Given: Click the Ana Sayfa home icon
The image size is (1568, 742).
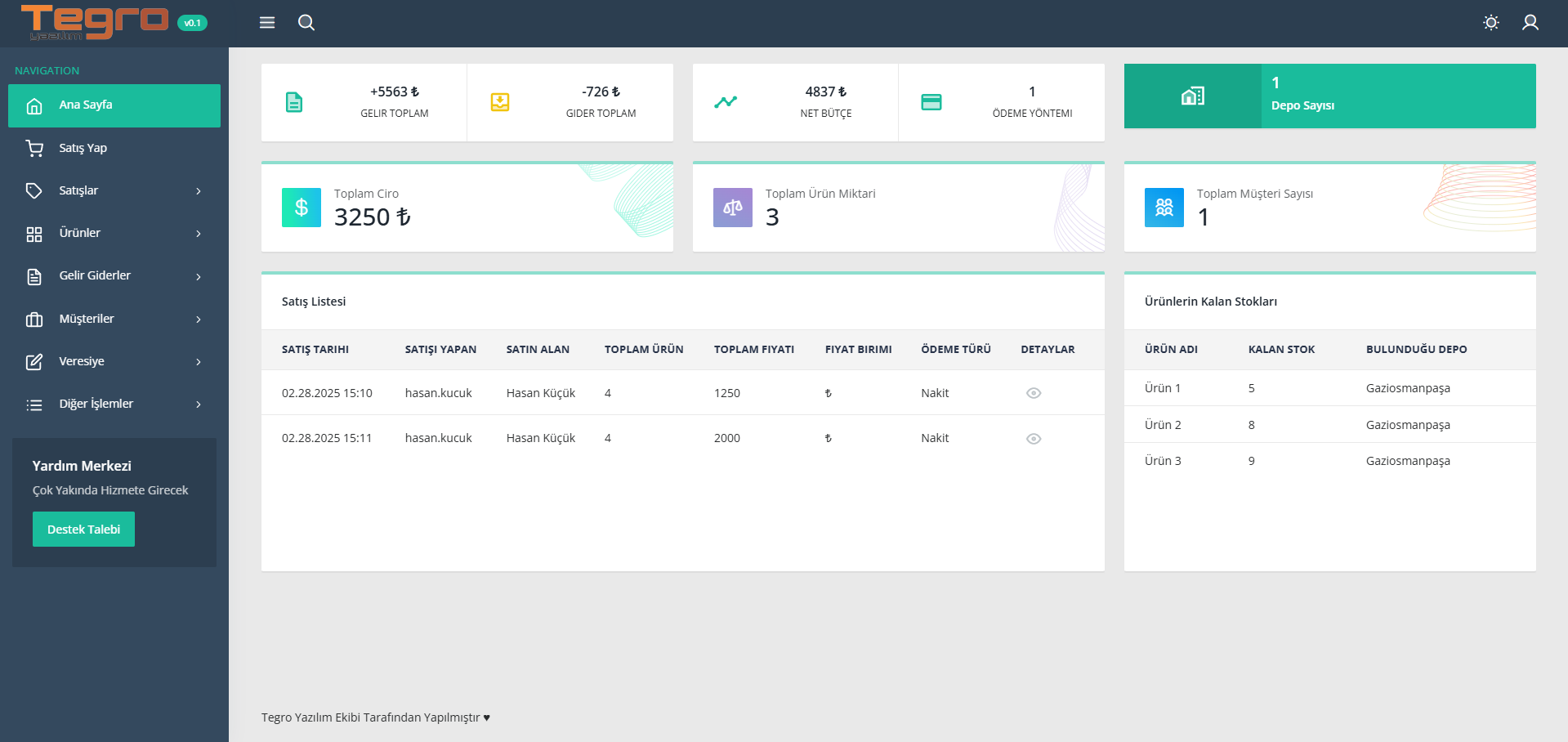Looking at the screenshot, I should (34, 105).
